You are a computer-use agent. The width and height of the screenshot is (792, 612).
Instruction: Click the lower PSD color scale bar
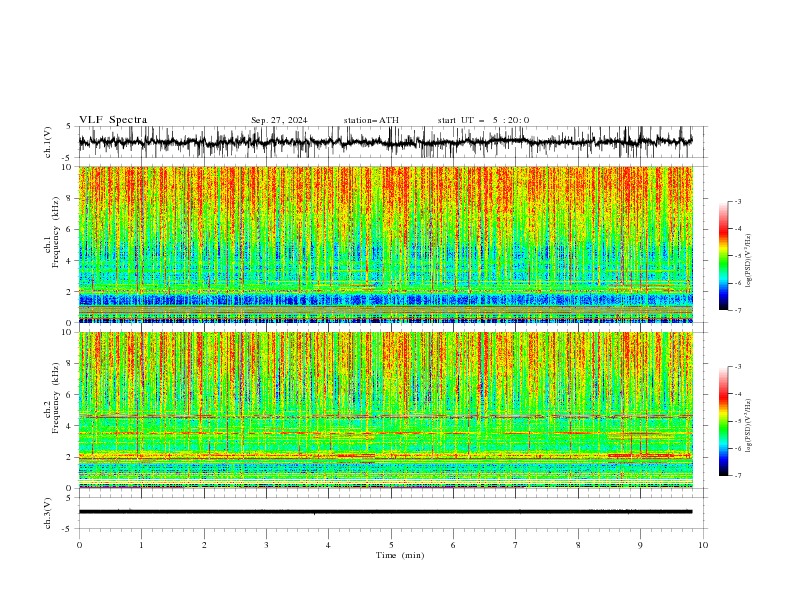click(723, 421)
